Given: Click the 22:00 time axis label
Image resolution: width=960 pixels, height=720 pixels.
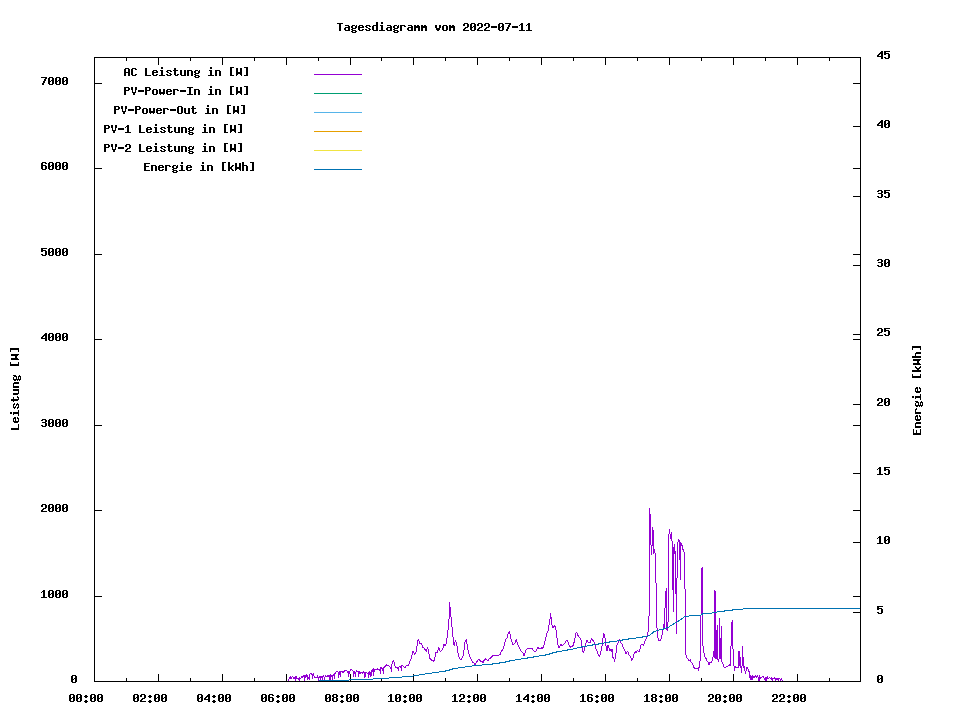Looking at the screenshot, I should coord(789,698).
